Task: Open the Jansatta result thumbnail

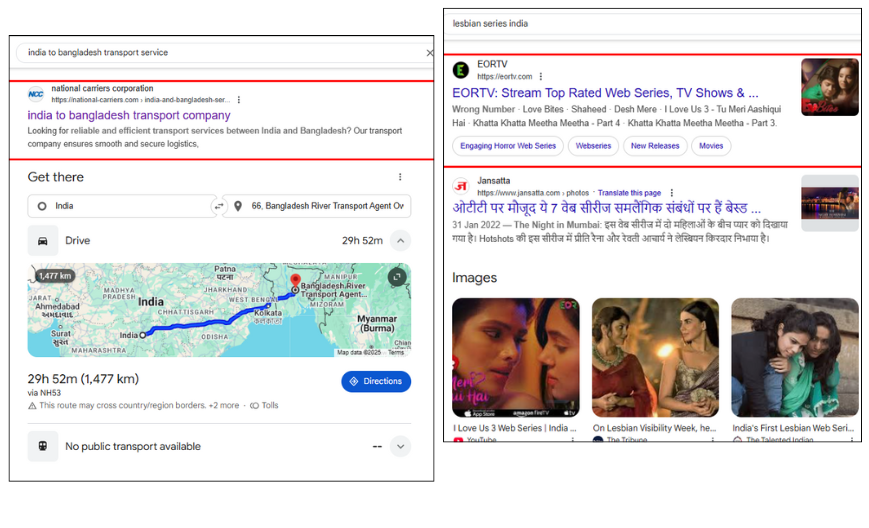Action: (830, 203)
